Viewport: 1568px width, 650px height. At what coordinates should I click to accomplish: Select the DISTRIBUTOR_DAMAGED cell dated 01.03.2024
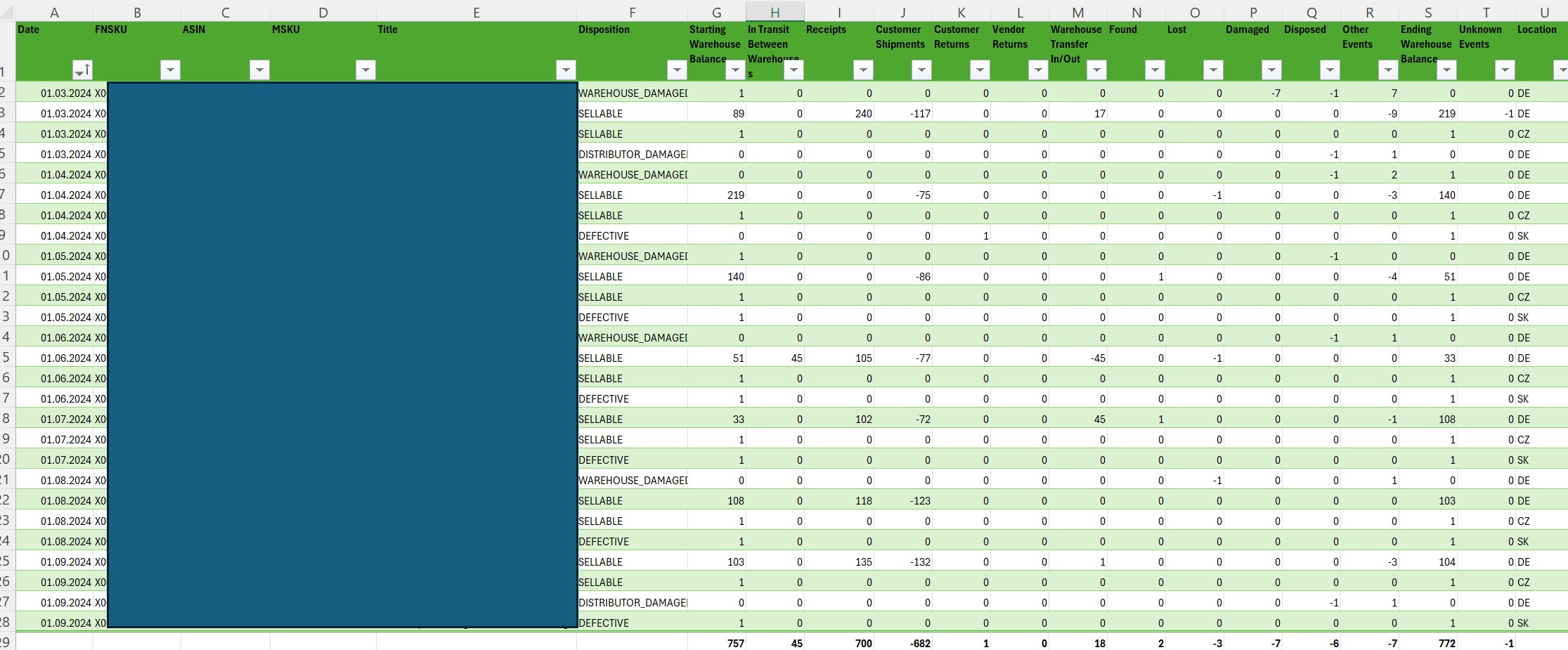tap(632, 154)
